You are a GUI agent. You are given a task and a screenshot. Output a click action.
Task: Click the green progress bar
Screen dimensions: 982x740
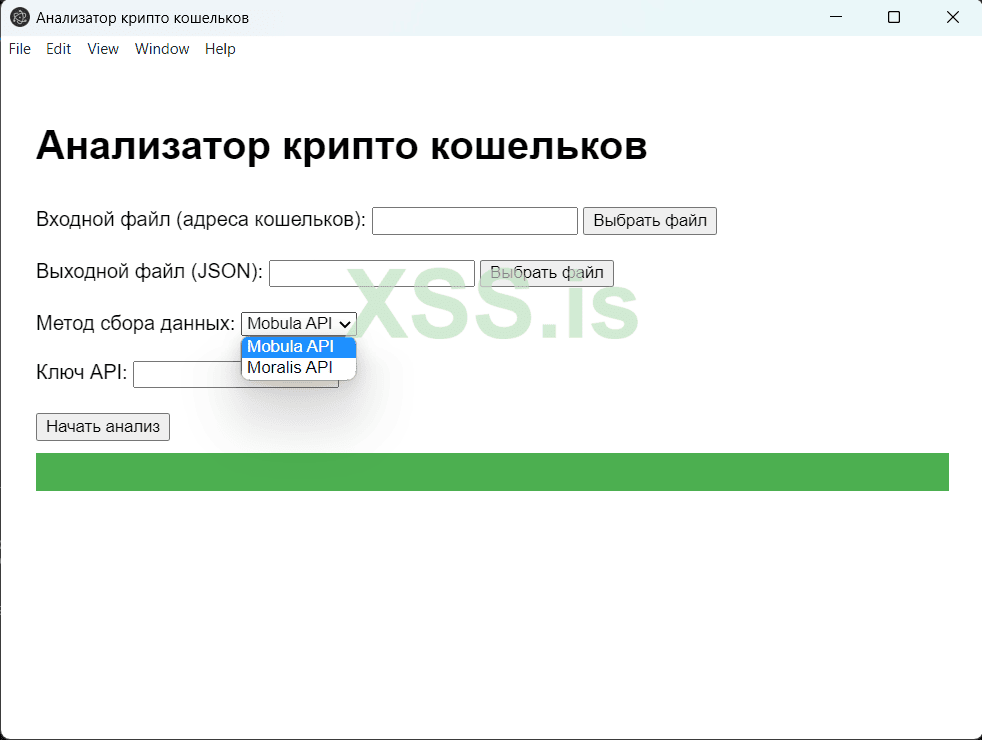pyautogui.click(x=492, y=471)
